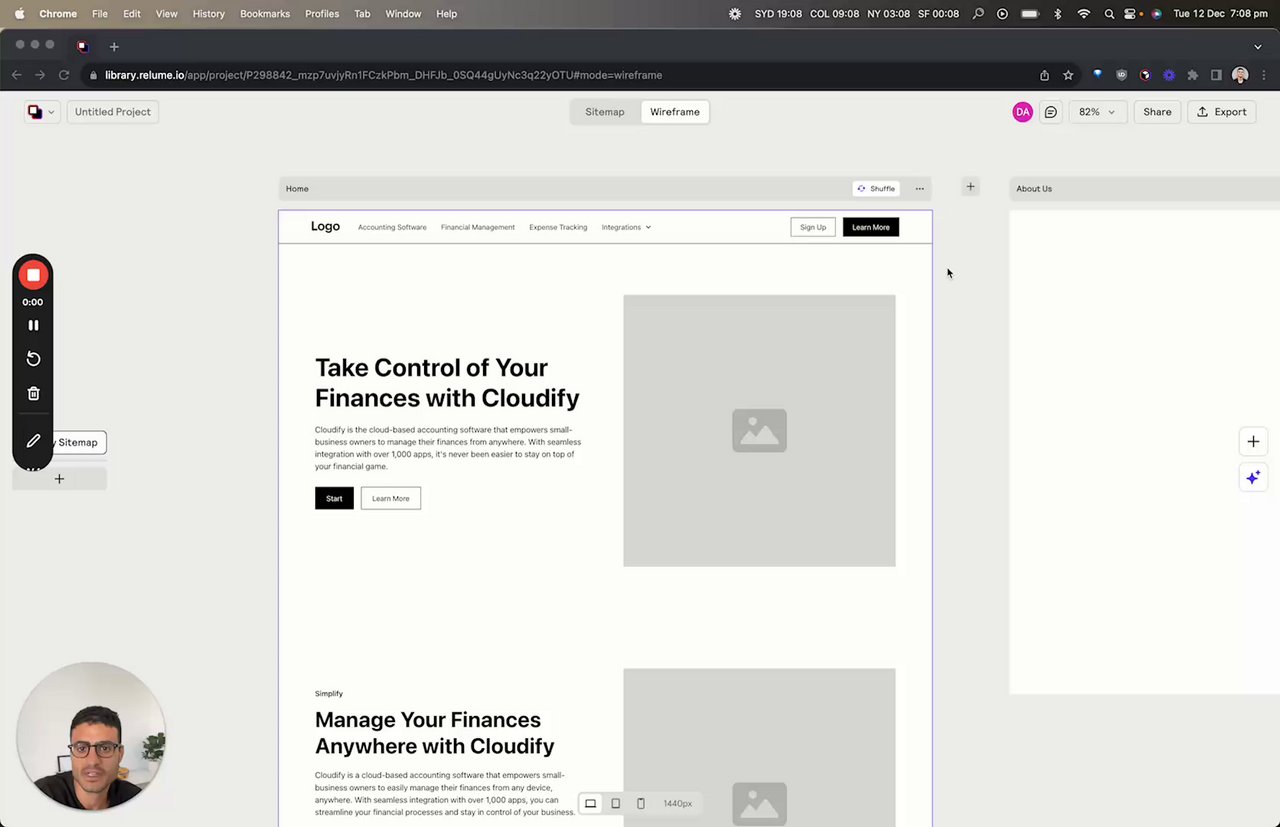Open the Bookmarks menu in menu bar
This screenshot has height=827, width=1280.
point(265,14)
